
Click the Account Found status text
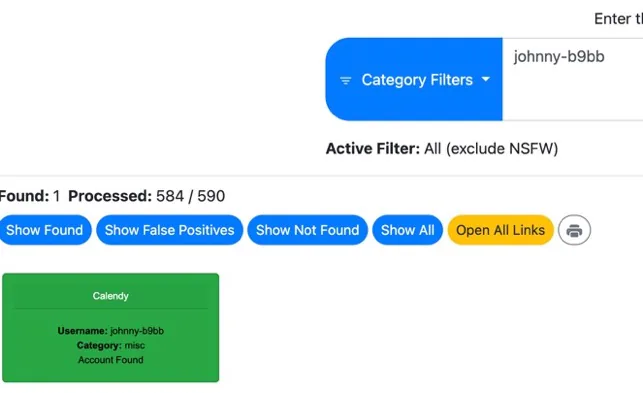coord(111,360)
